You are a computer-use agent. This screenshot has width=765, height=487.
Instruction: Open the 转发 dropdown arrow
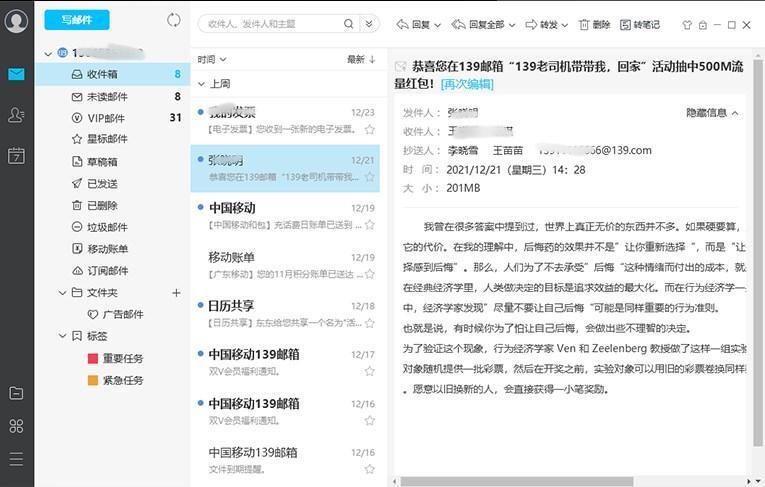564,25
